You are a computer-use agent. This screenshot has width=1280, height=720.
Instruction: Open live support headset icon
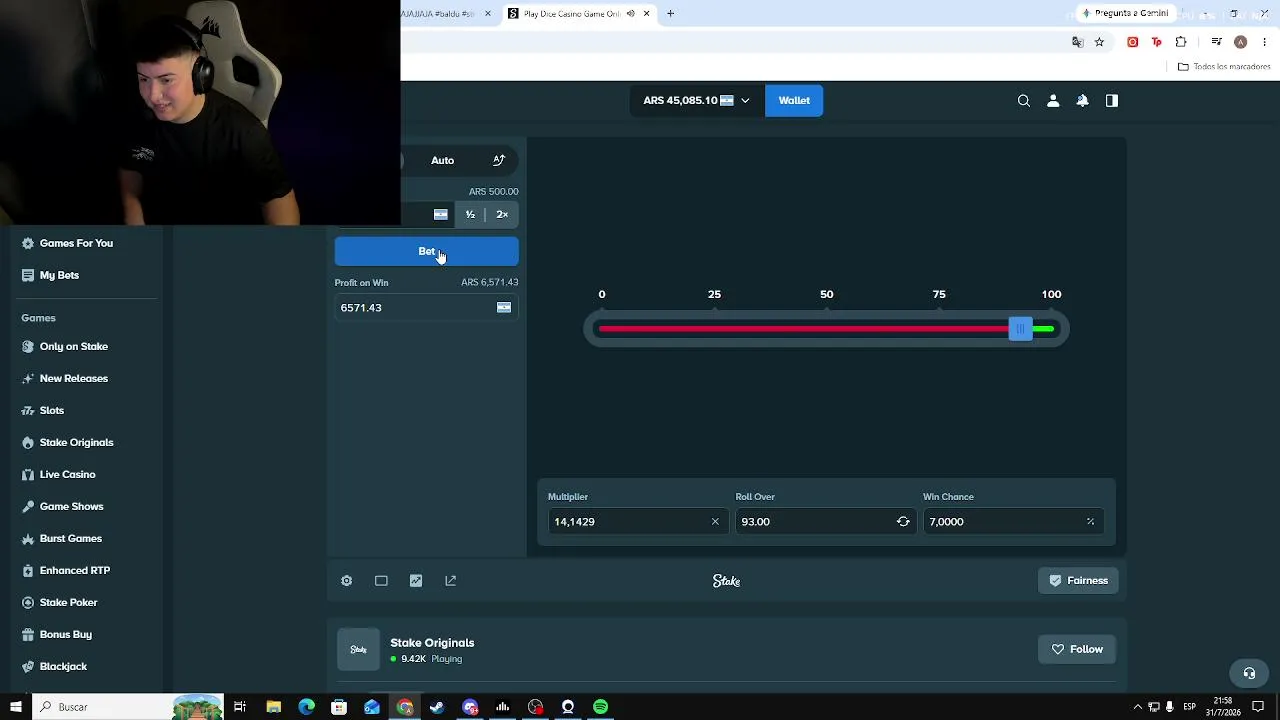[x=1249, y=673]
